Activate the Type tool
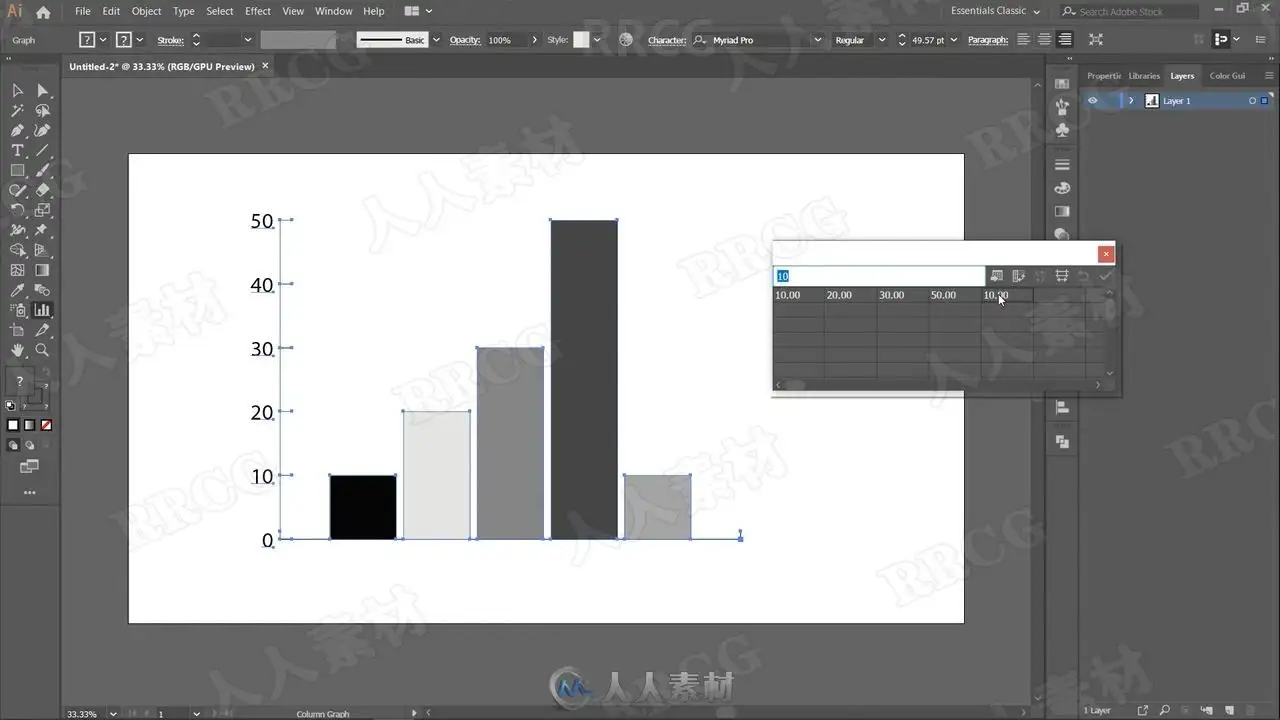 point(17,150)
